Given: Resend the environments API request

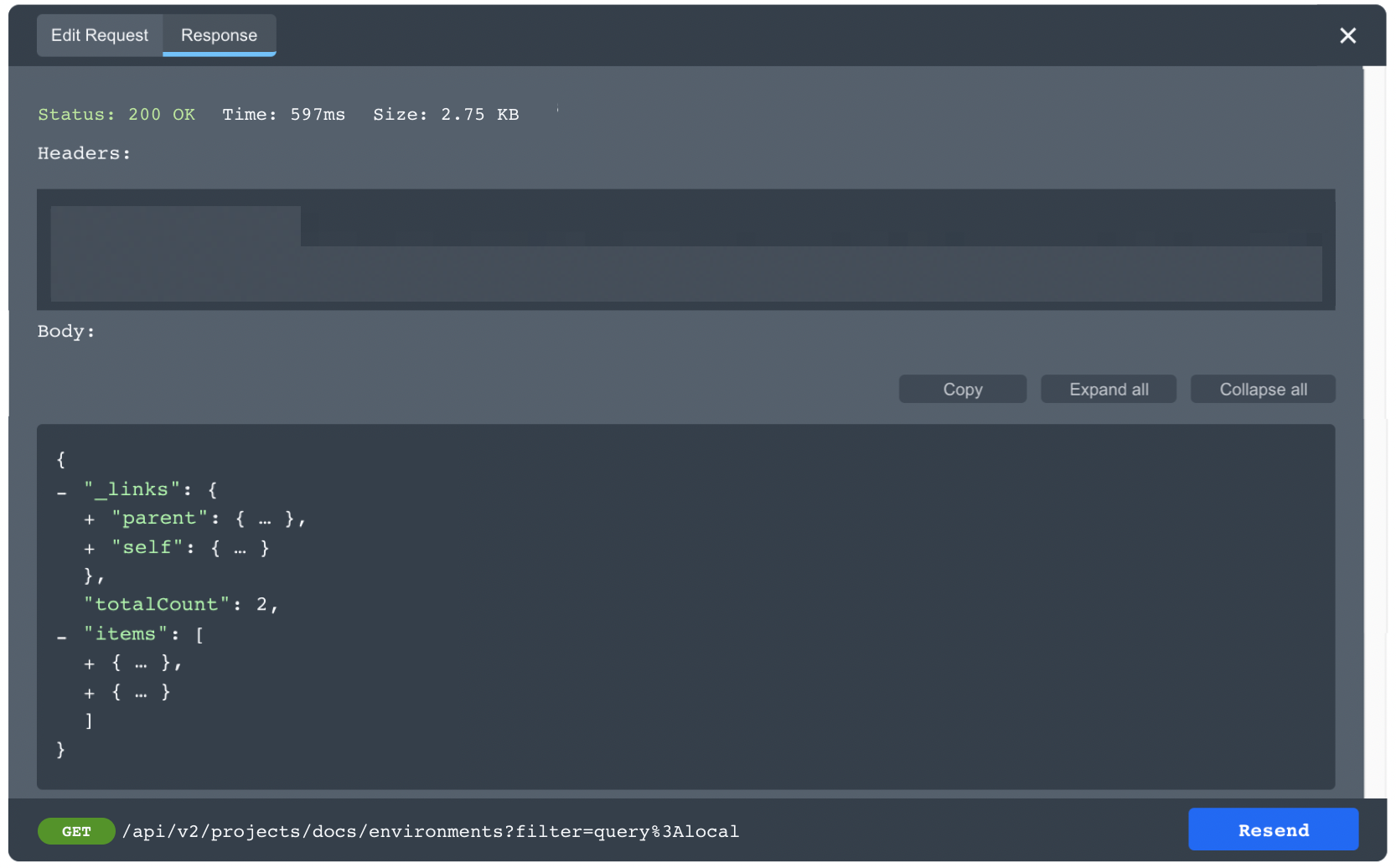Looking at the screenshot, I should pyautogui.click(x=1273, y=829).
